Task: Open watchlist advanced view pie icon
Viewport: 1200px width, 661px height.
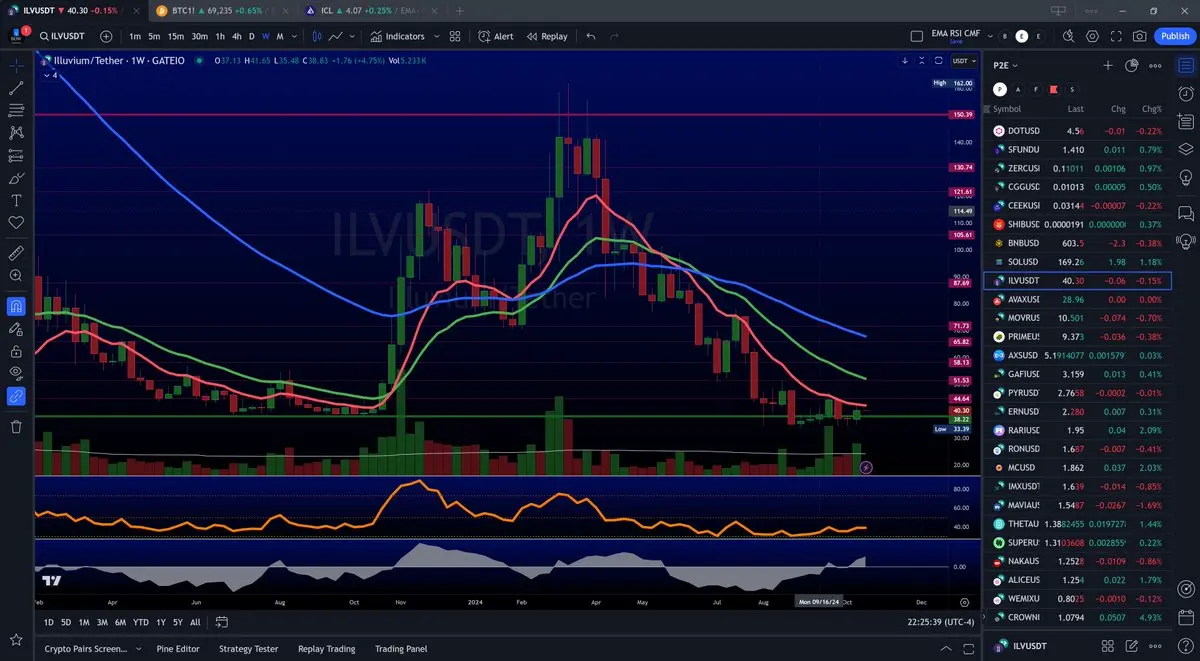Action: click(1132, 65)
